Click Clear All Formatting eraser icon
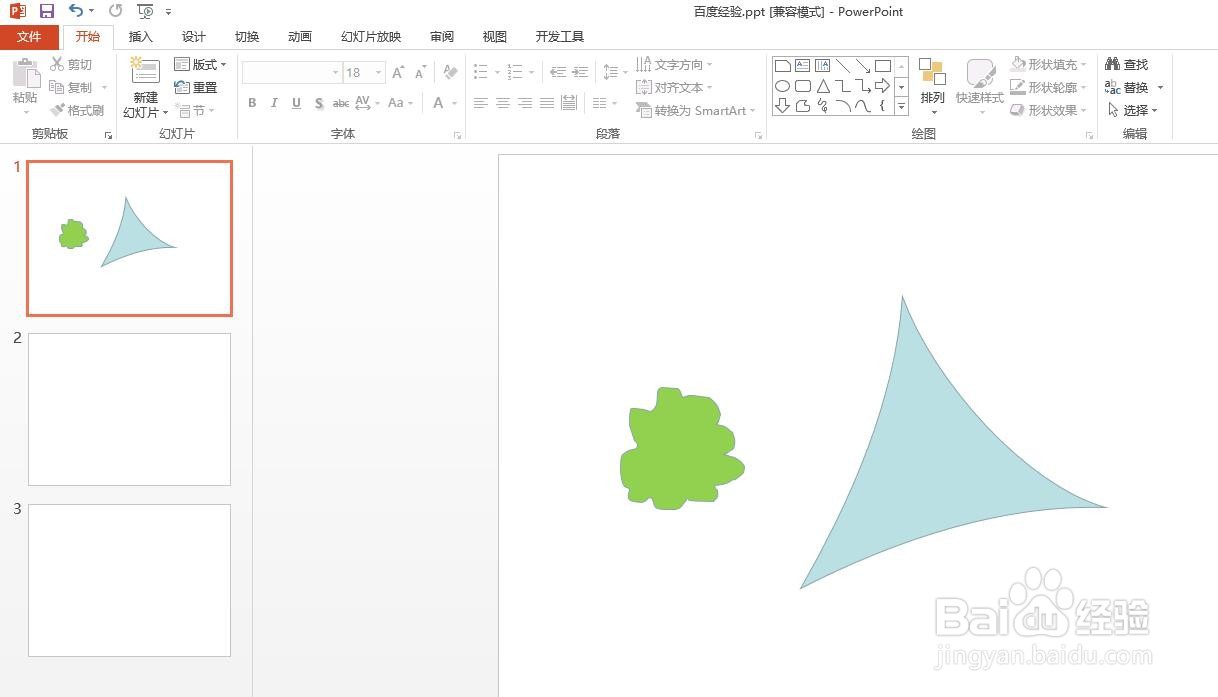This screenshot has height=697, width=1218. click(450, 72)
